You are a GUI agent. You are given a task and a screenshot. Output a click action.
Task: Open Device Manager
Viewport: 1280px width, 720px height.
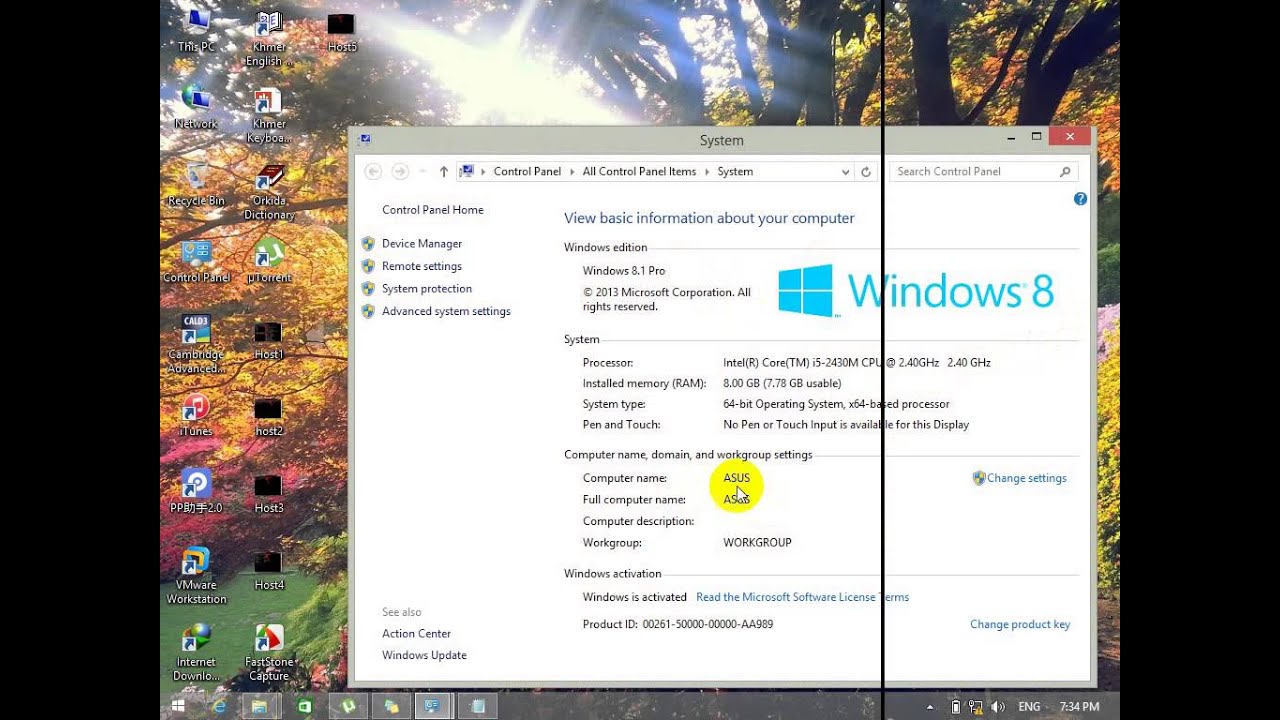(422, 244)
